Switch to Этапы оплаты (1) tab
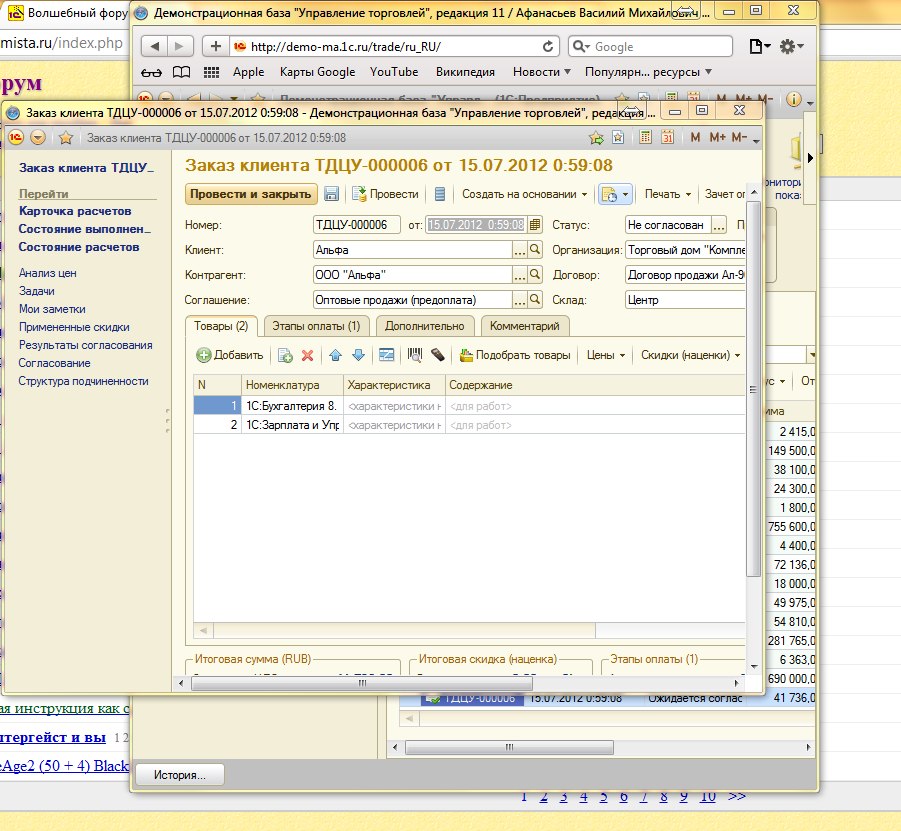Screen dimensions: 901x831 pyautogui.click(x=316, y=326)
